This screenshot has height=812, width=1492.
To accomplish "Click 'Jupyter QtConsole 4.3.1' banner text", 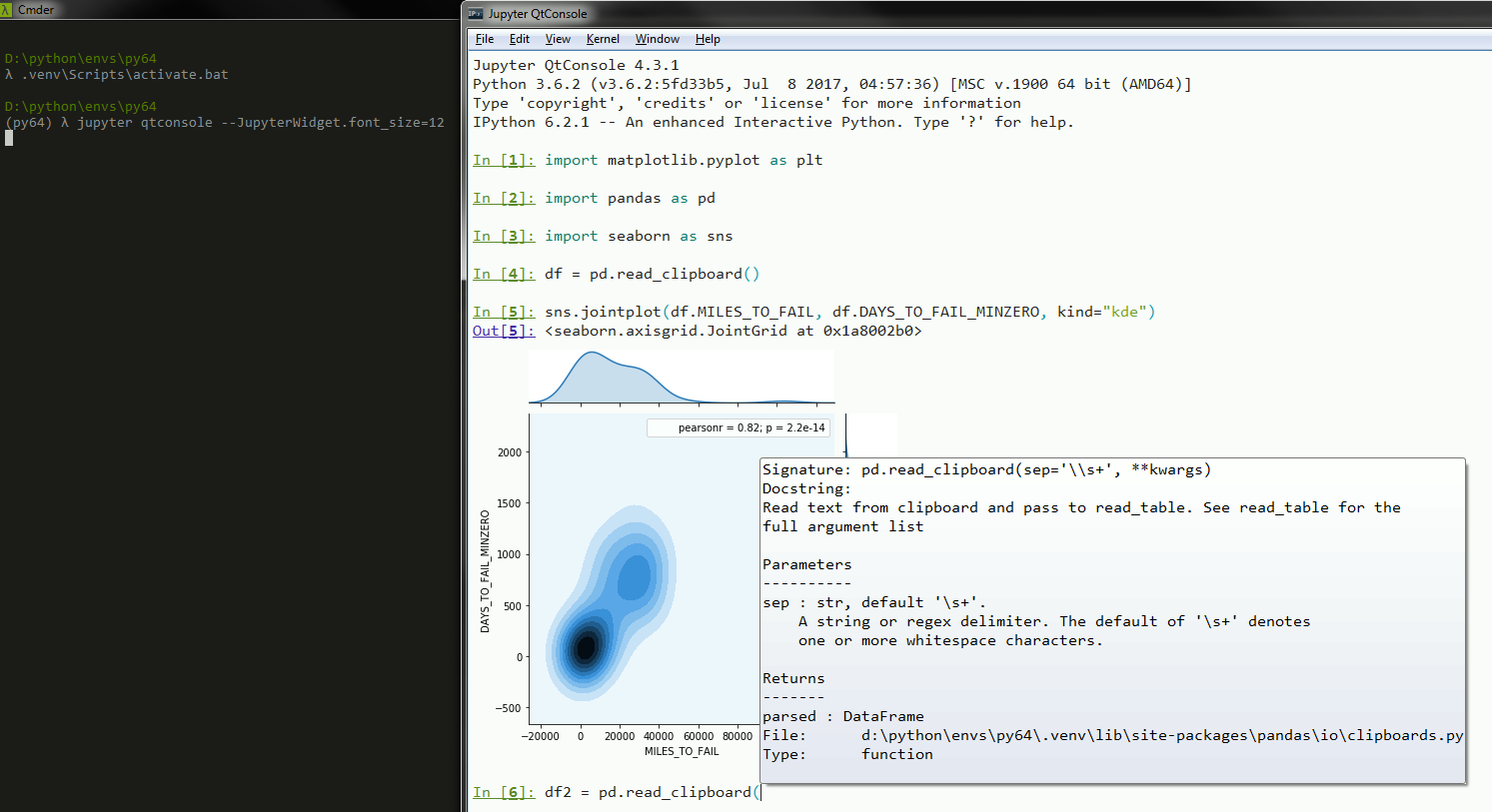I will click(576, 65).
